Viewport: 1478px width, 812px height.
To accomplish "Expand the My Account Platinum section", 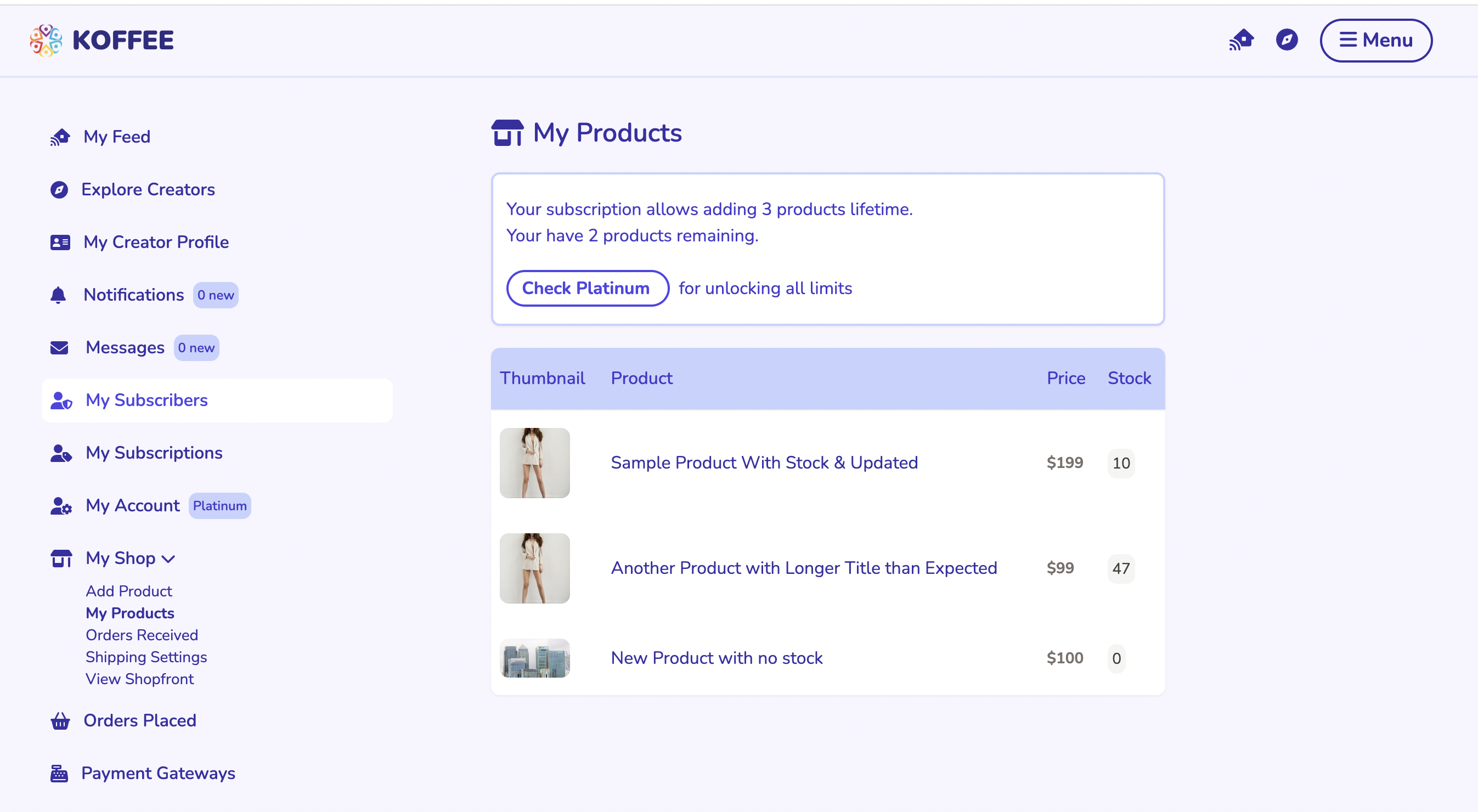I will coord(133,505).
